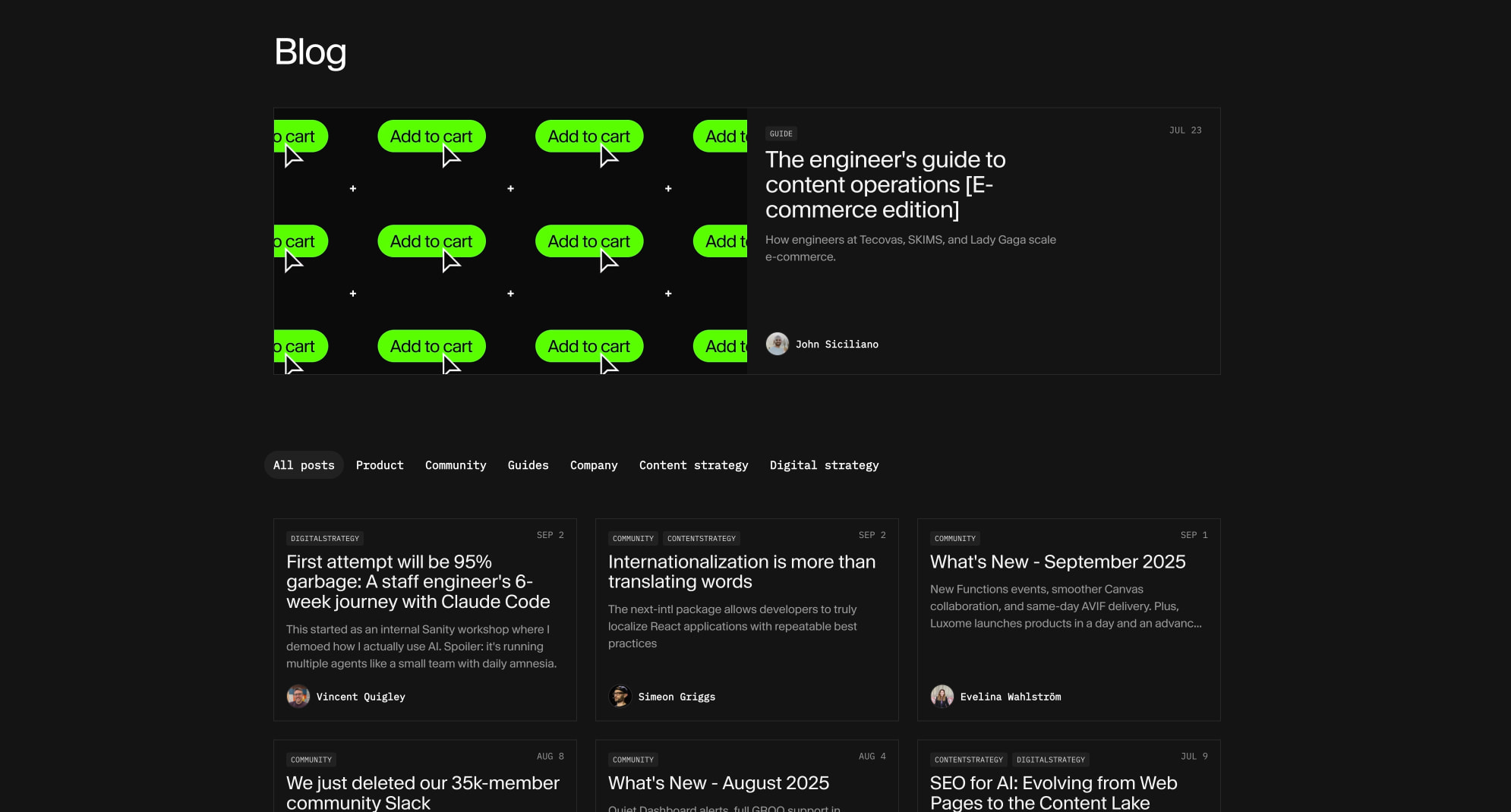Open SEO for AI: Evolving from Web Pages post
Image resolution: width=1511 pixels, height=812 pixels.
(1054, 792)
